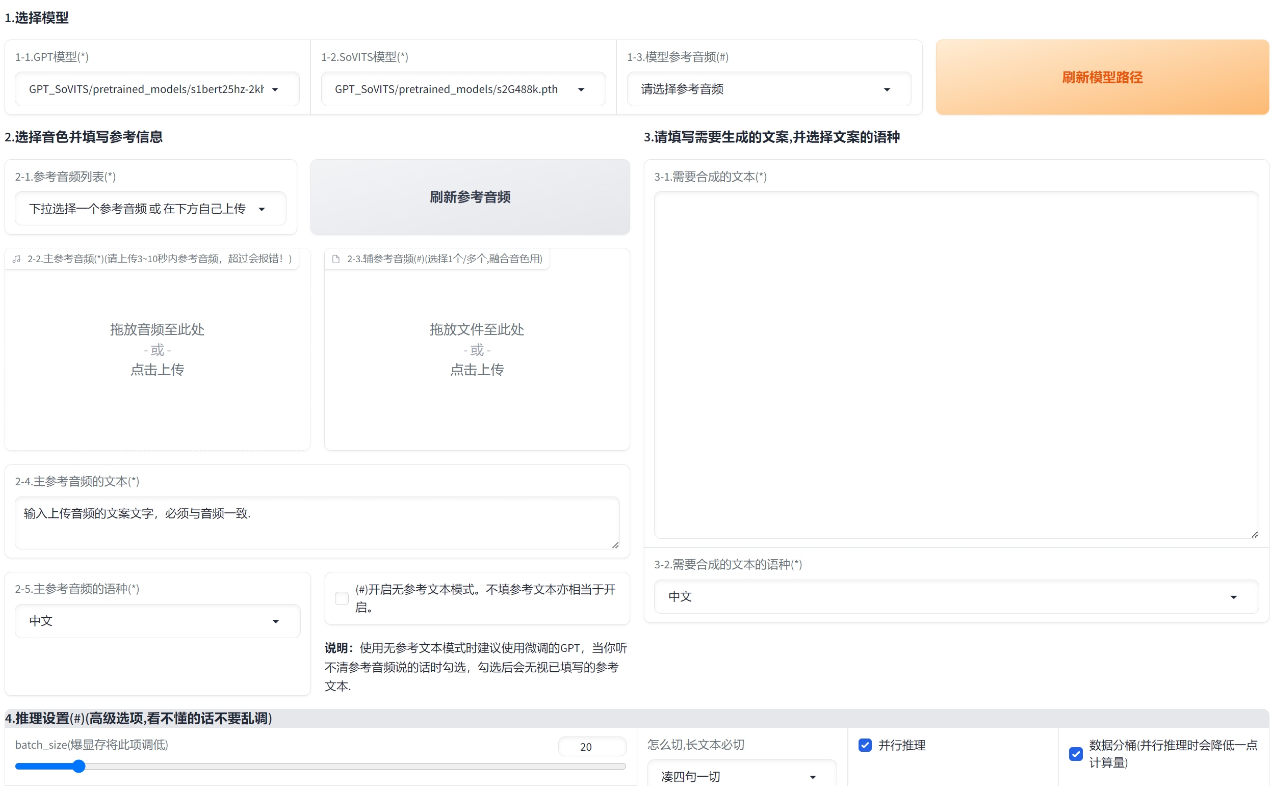
Task: Click 点击上传 in the auxiliary reference area
Action: tap(477, 369)
